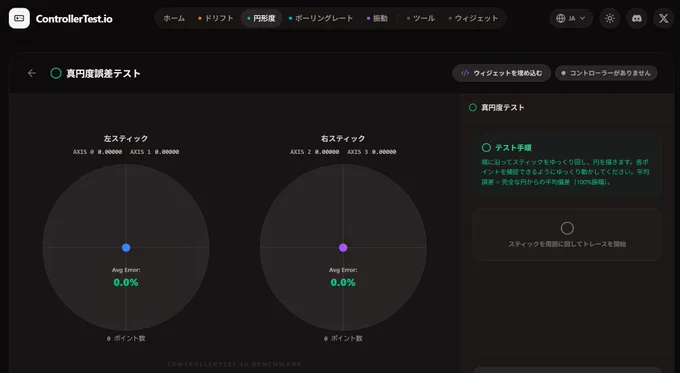
Task: Click the ControllerTest.io gamepad logo icon
Action: click(19, 18)
